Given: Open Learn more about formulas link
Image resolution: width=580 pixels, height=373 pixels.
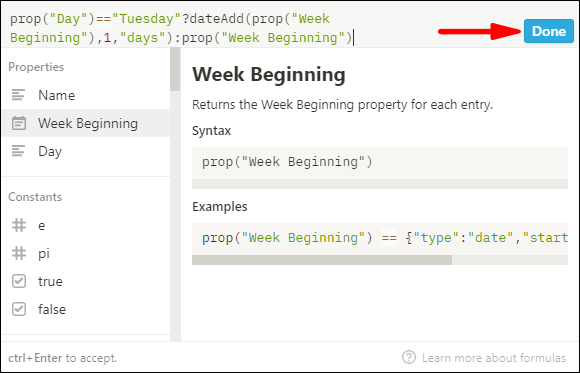Looking at the screenshot, I should [x=494, y=358].
